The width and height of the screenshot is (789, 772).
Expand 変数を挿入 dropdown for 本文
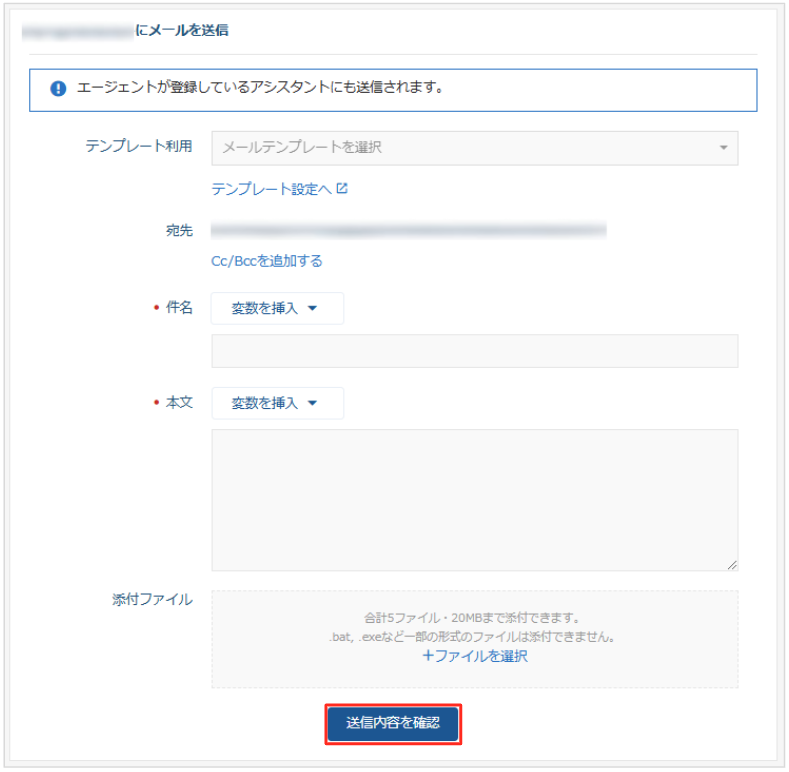pos(277,404)
